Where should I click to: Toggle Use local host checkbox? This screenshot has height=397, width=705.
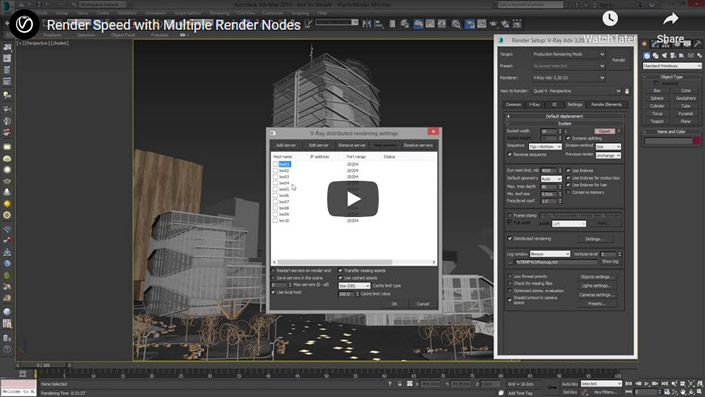point(273,292)
